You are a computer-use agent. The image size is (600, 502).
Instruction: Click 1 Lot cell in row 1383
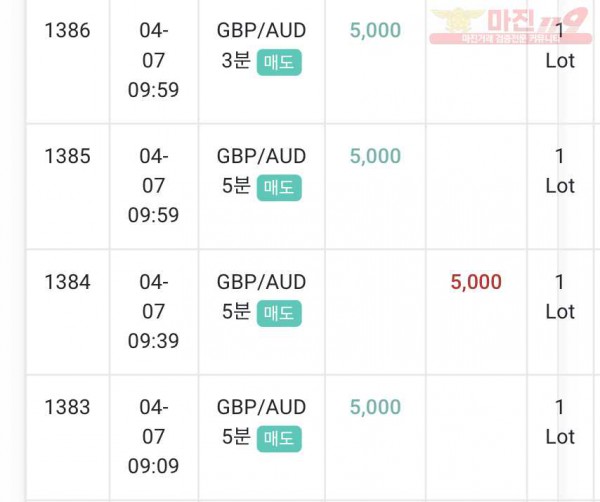pos(560,422)
